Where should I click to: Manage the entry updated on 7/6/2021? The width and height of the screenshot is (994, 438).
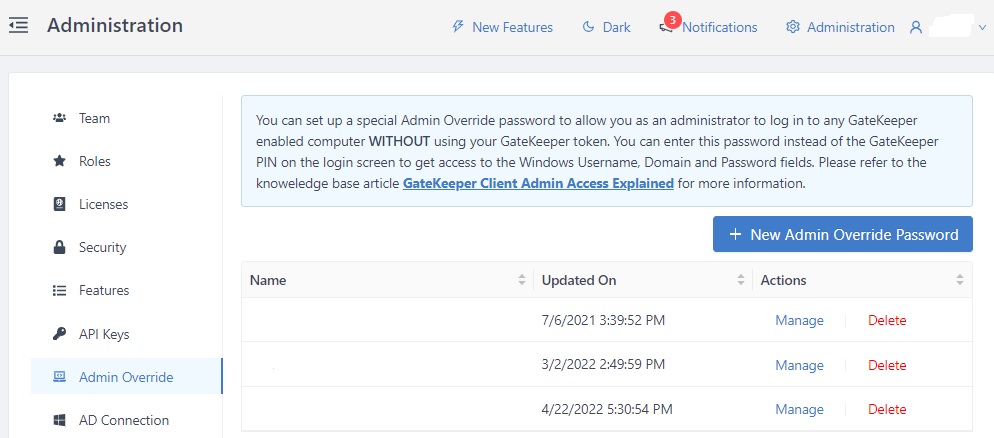[799, 320]
